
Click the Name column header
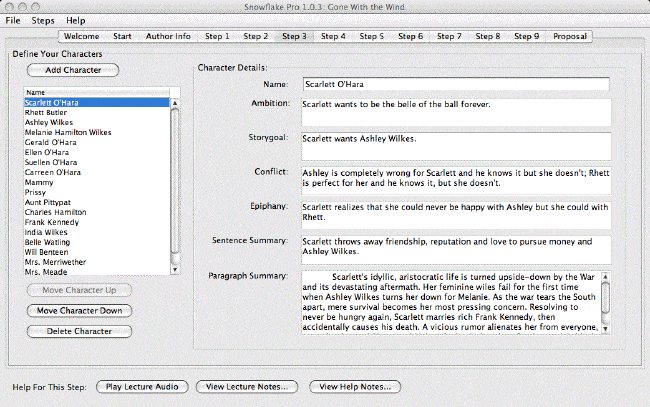[x=97, y=92]
